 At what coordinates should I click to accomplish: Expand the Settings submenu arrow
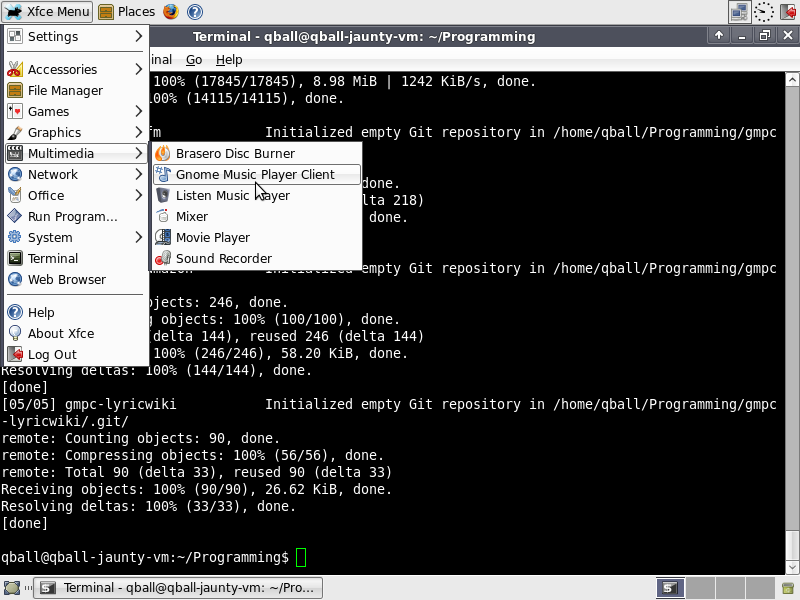139,36
